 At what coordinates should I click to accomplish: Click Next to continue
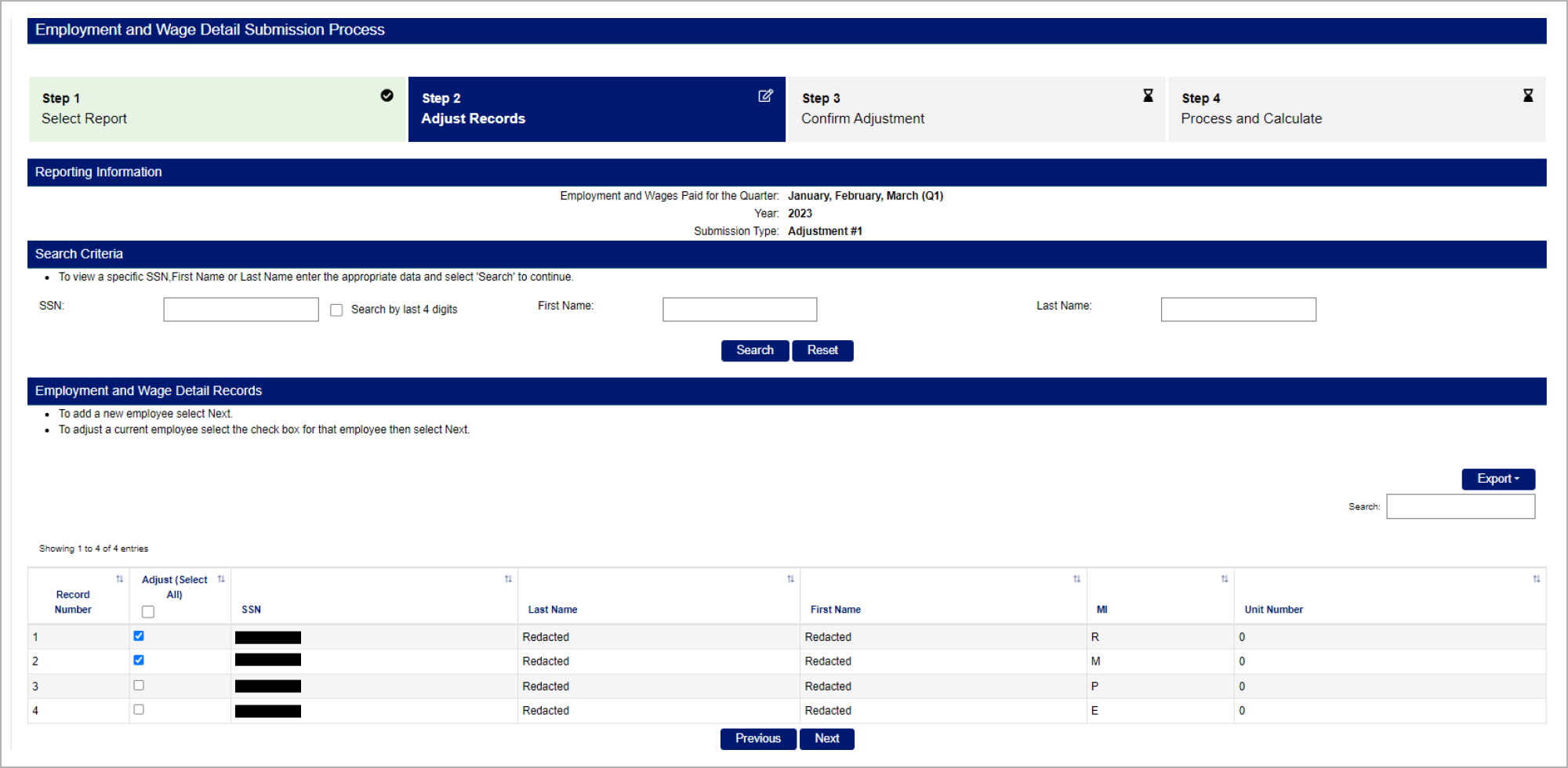(x=826, y=739)
